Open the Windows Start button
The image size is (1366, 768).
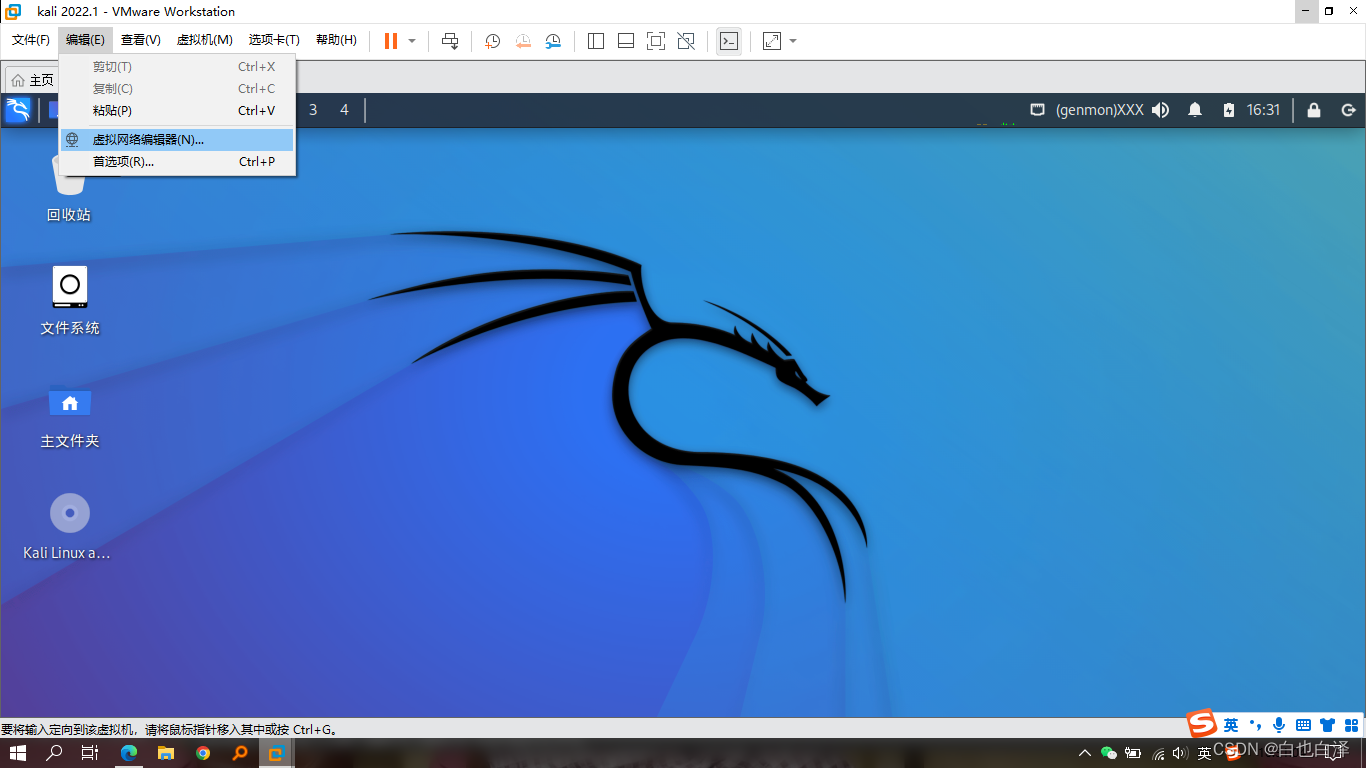pos(18,753)
